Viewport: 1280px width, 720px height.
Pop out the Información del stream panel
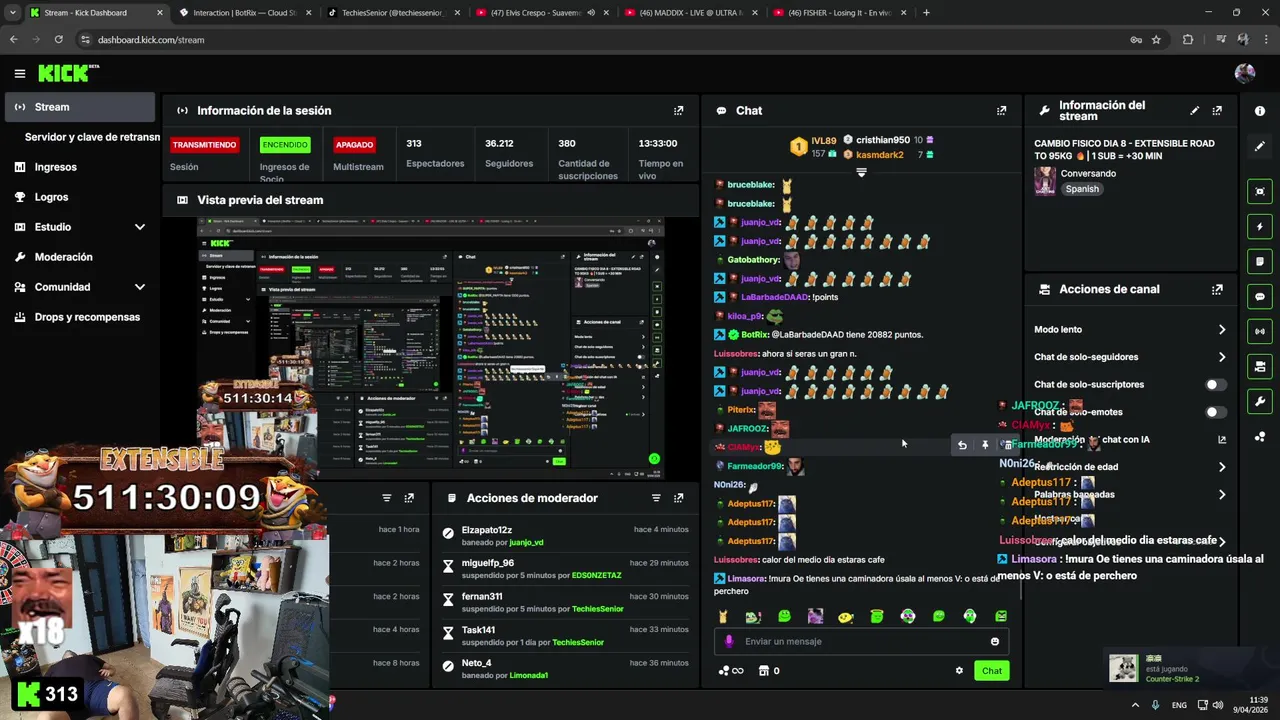coord(1217,111)
